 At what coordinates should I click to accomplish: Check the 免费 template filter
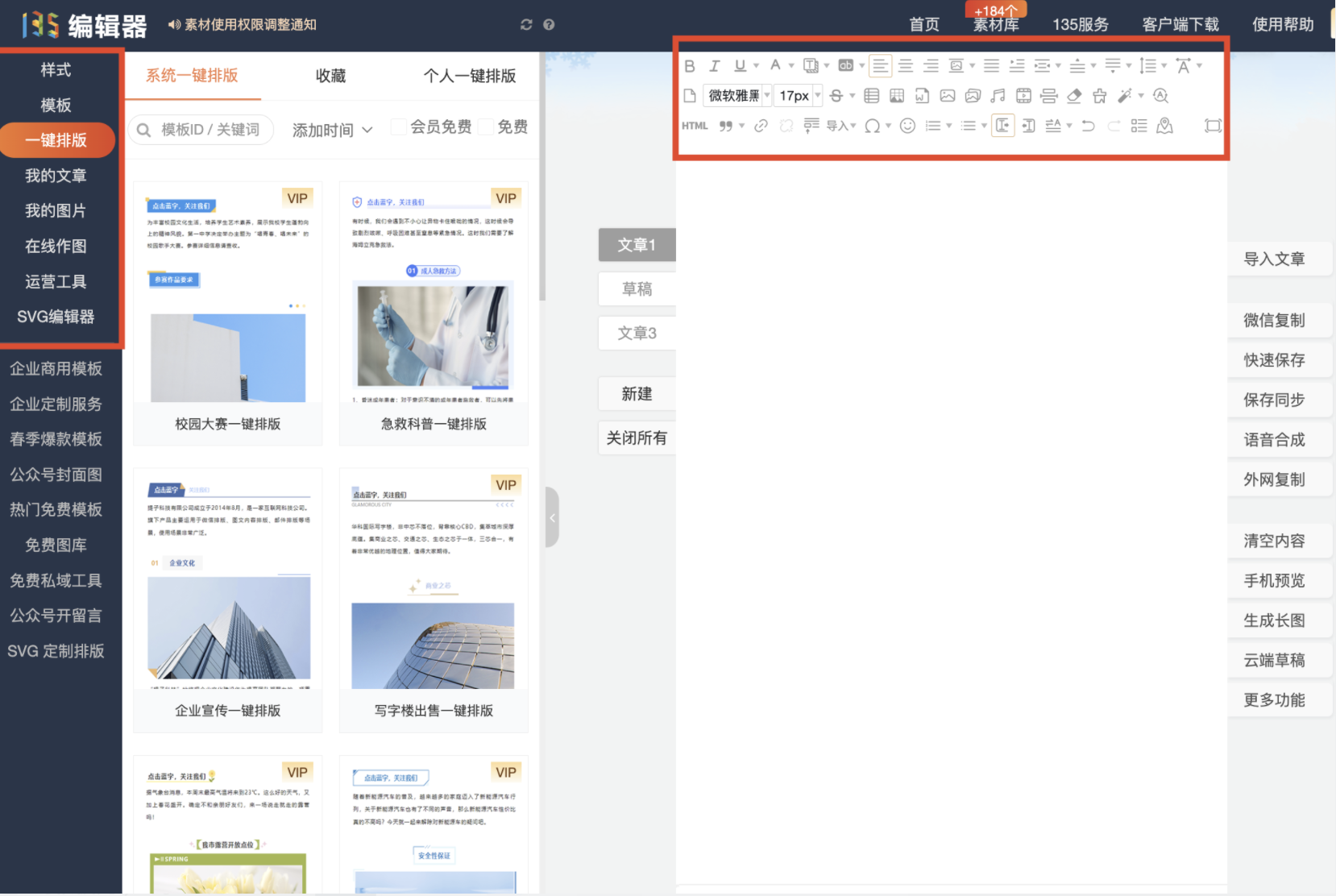pyautogui.click(x=485, y=127)
